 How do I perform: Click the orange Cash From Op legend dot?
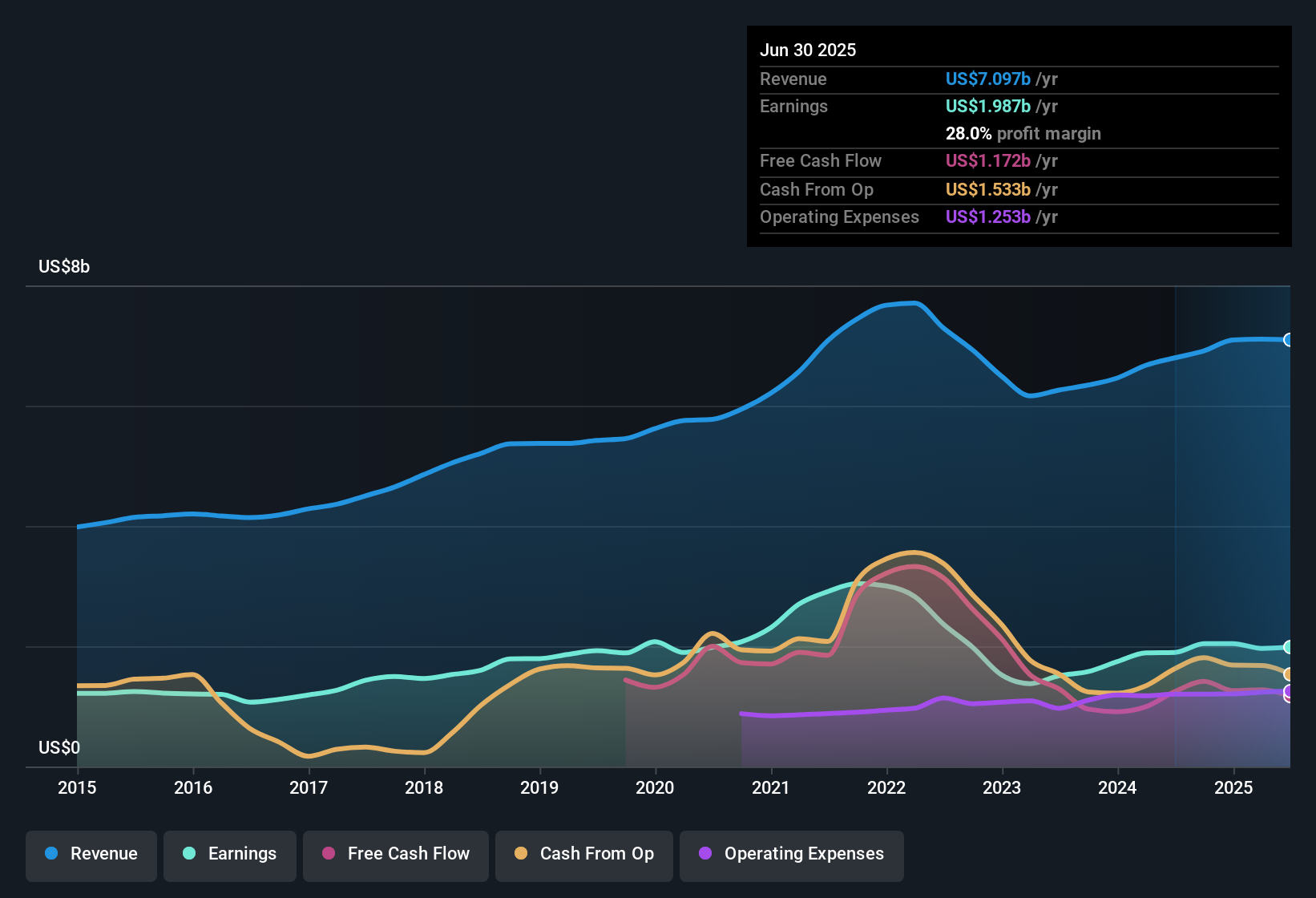(520, 854)
